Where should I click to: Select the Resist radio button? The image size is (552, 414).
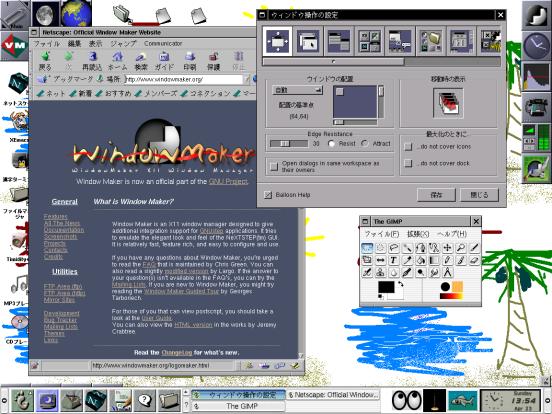[331, 144]
